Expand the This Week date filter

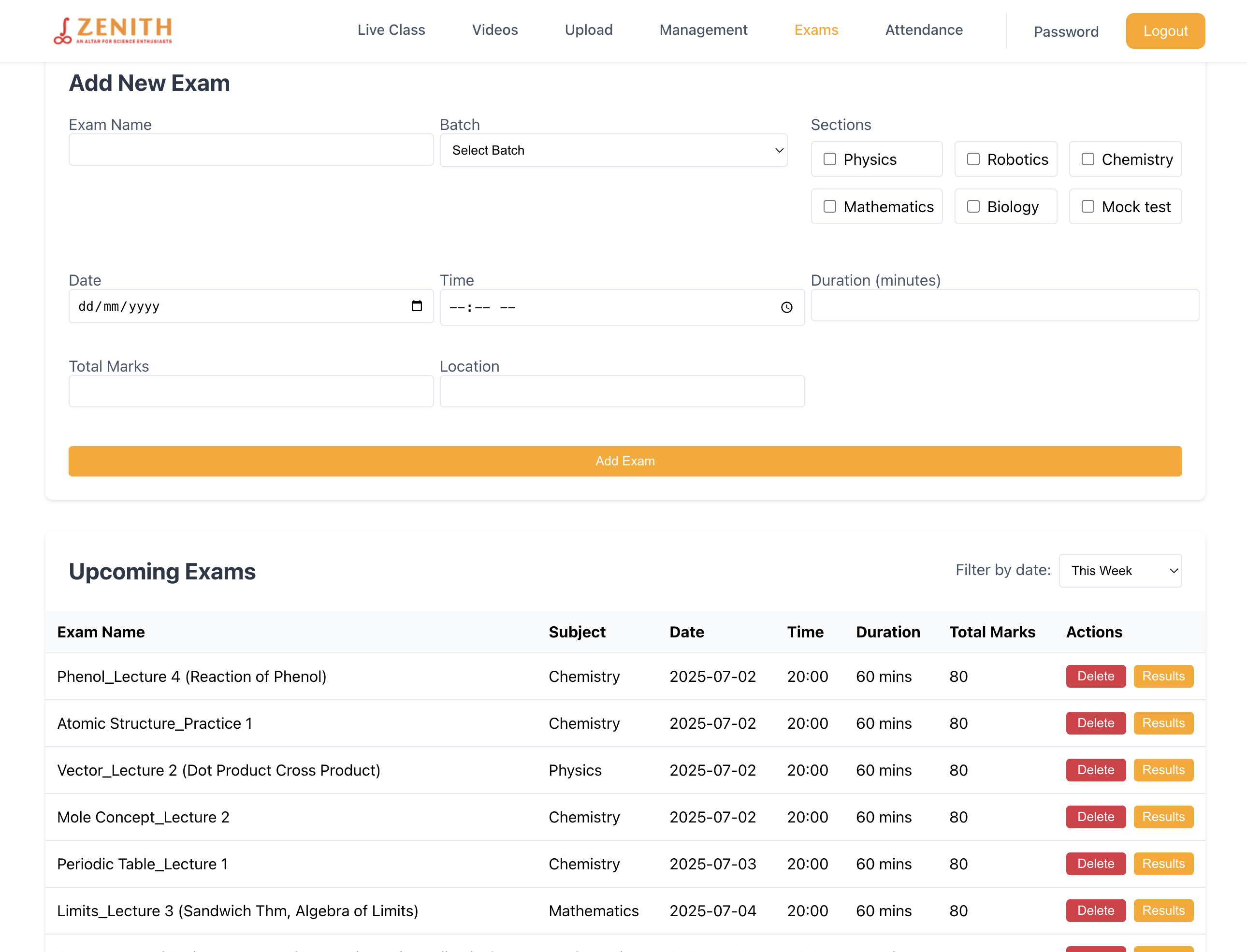point(1120,571)
